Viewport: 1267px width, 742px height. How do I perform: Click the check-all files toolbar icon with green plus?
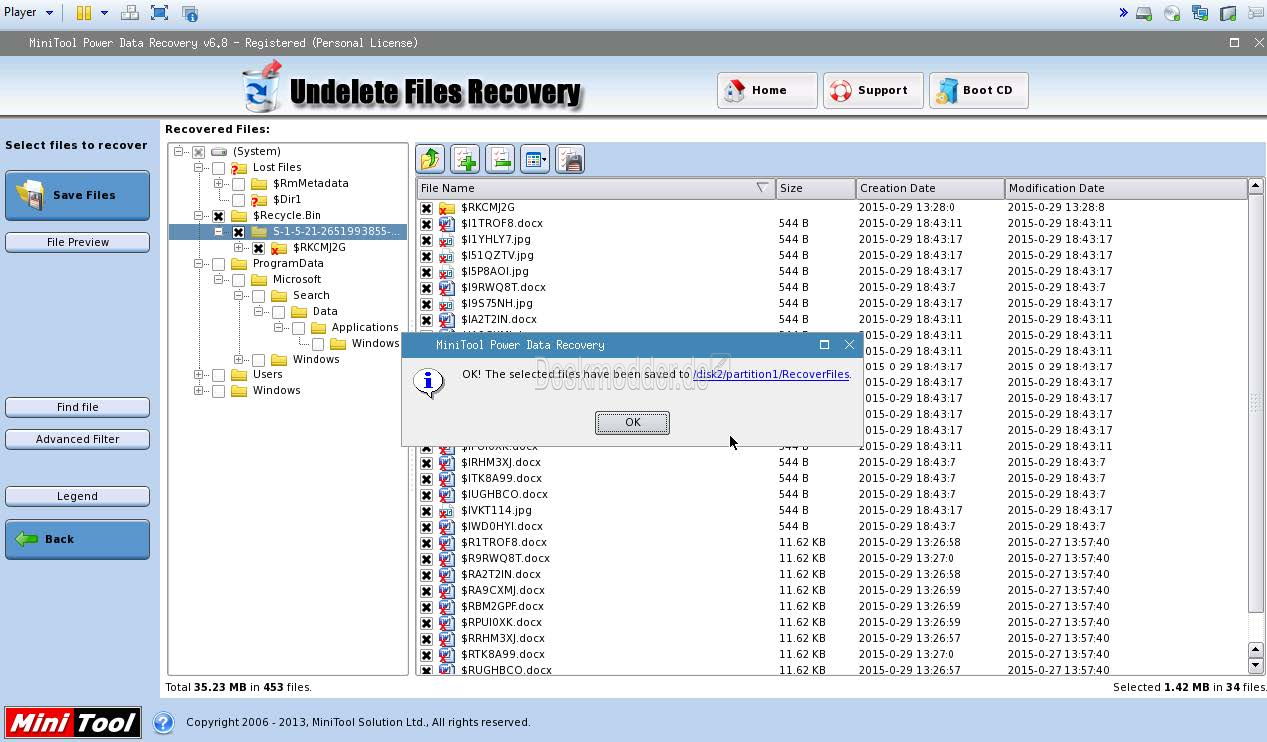pos(465,159)
